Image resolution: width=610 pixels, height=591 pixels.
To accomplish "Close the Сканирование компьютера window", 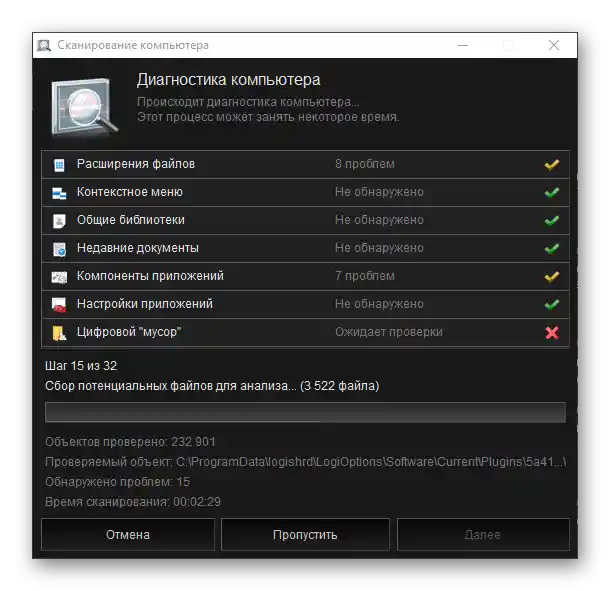I will 554,46.
